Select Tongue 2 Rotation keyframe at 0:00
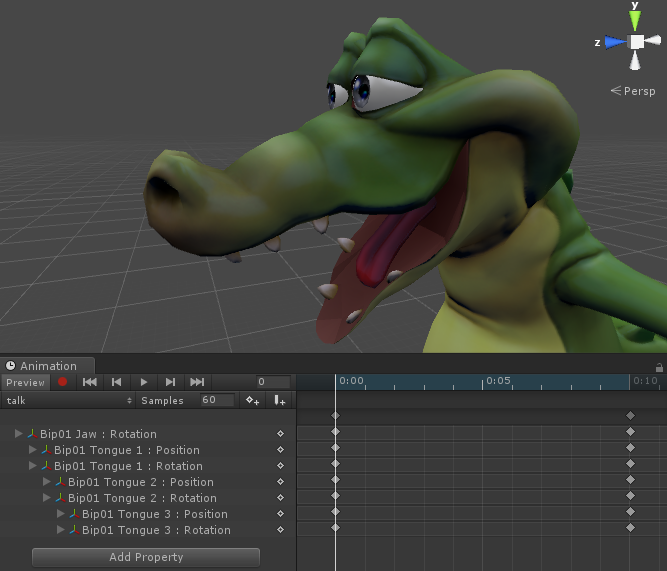667x571 pixels. [335, 496]
